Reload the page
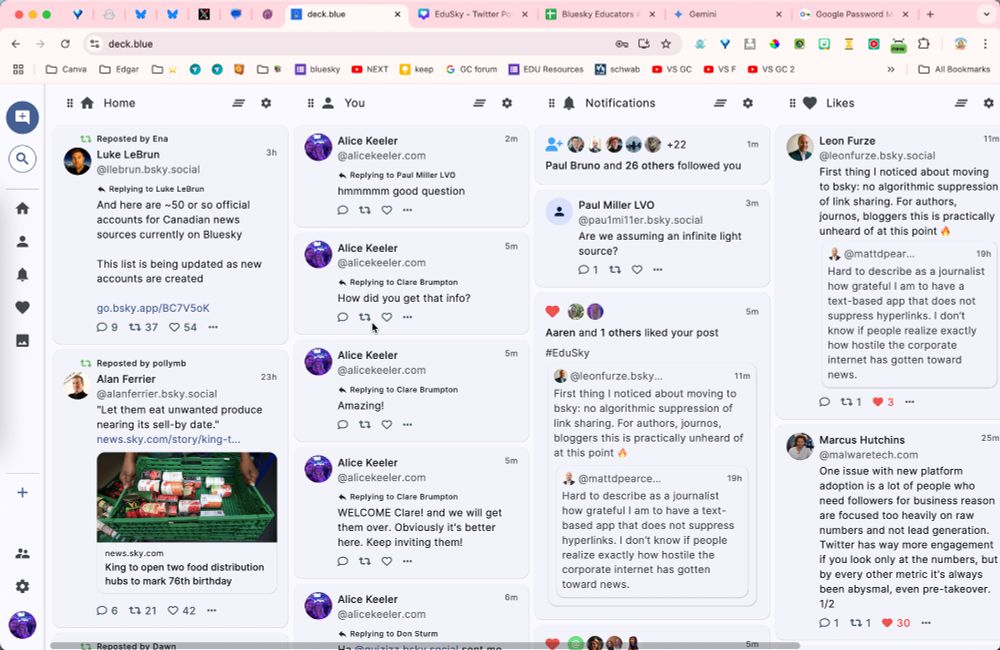This screenshot has width=1000, height=650. point(65,44)
